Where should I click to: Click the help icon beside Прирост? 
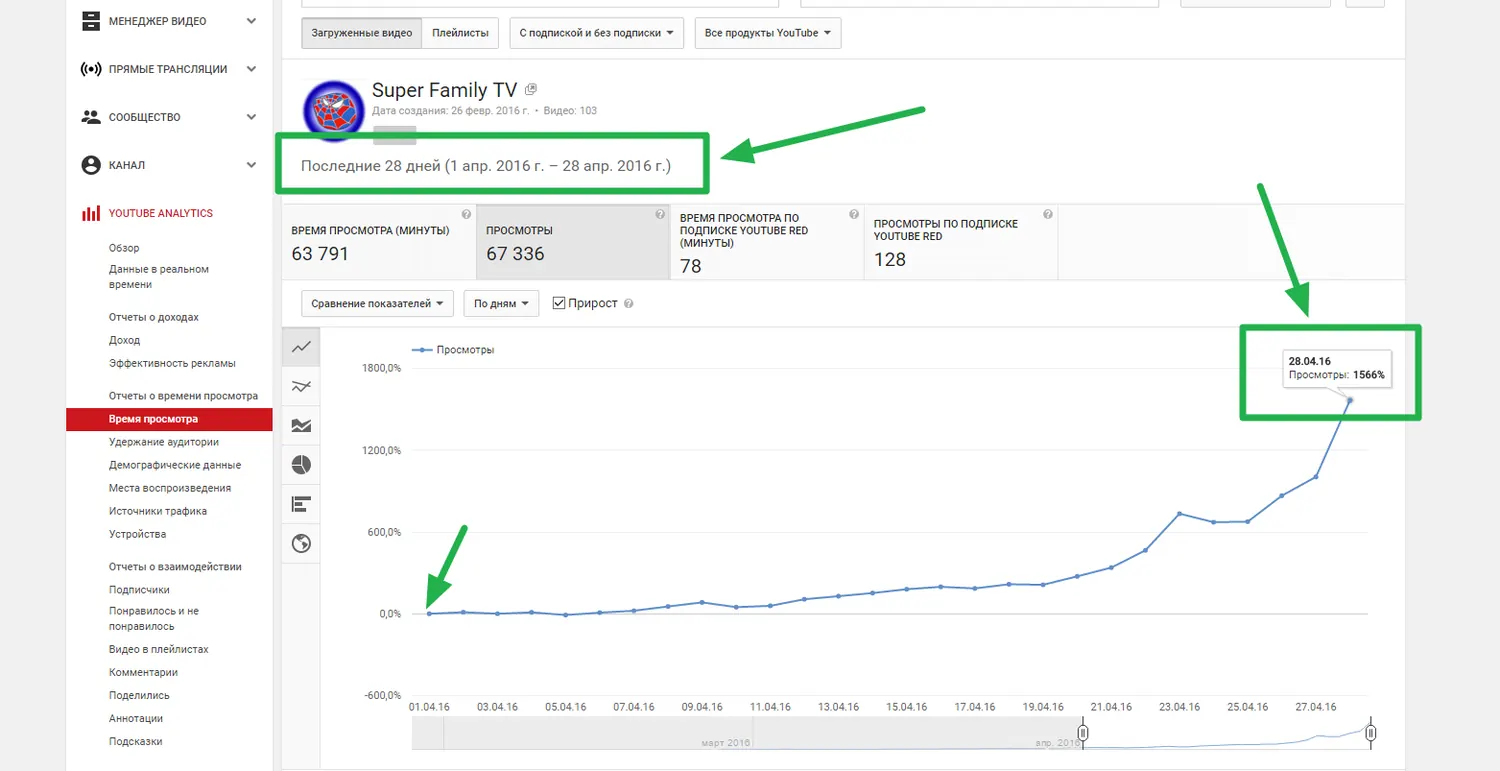pos(628,304)
